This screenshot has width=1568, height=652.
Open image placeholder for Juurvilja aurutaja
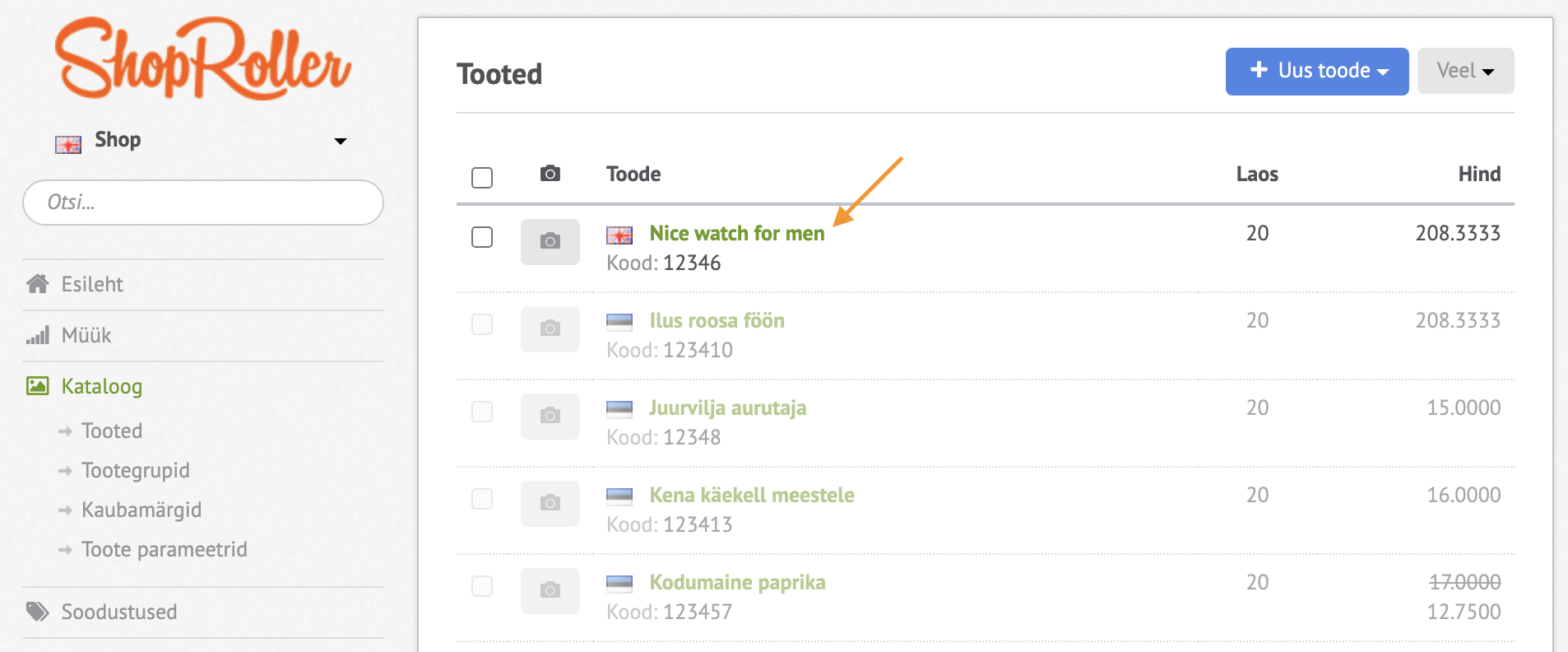pos(550,415)
